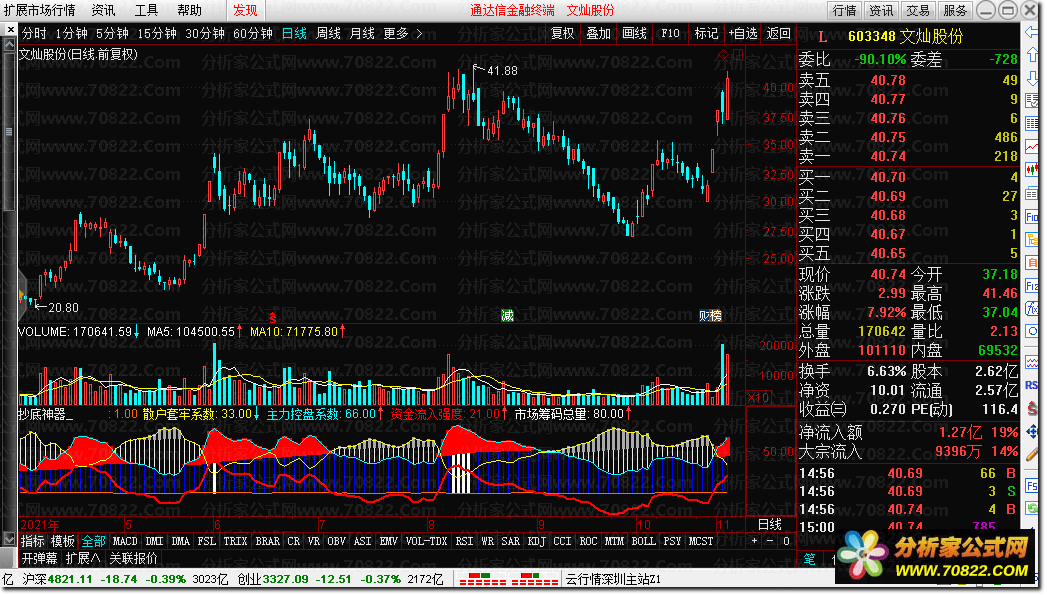Select the pencil draw sidebar icon
The width and height of the screenshot is (1047, 595).
pos(1032,454)
